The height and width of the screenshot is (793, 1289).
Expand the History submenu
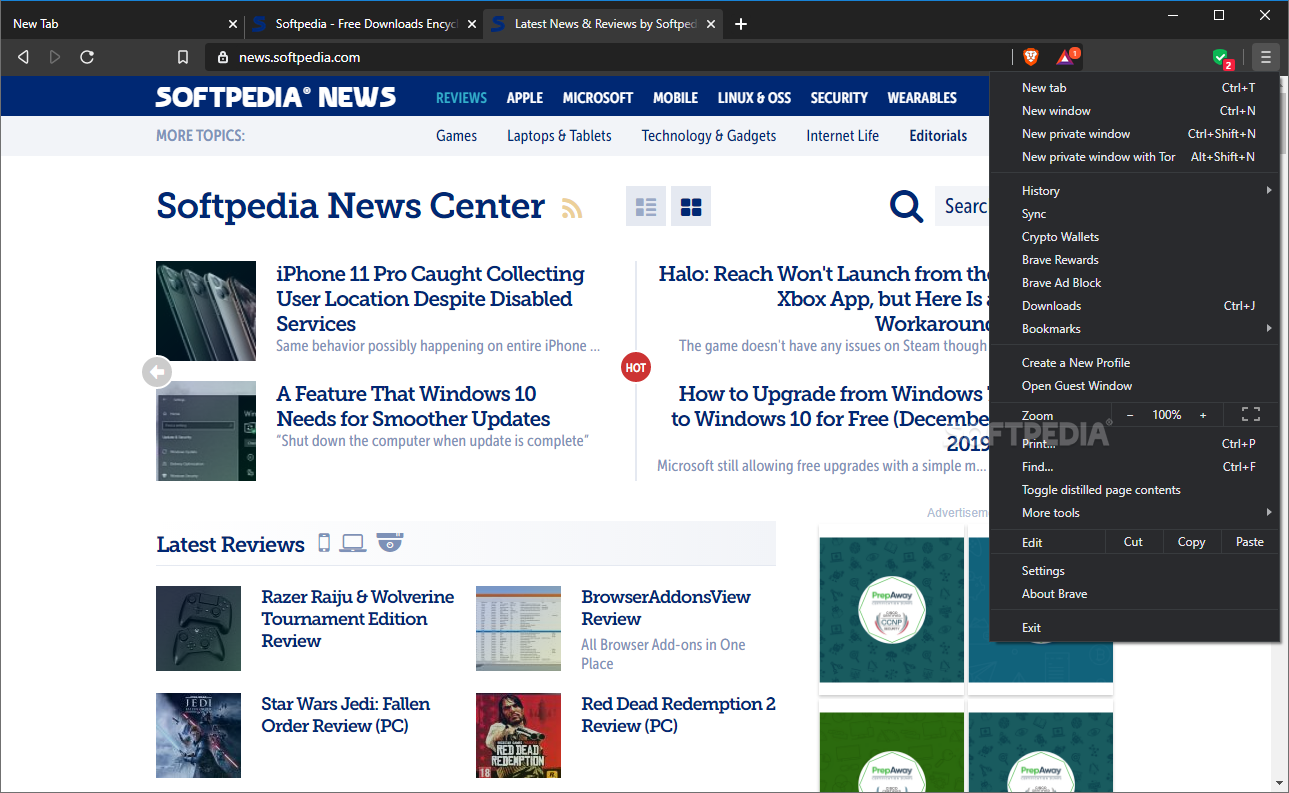1134,190
